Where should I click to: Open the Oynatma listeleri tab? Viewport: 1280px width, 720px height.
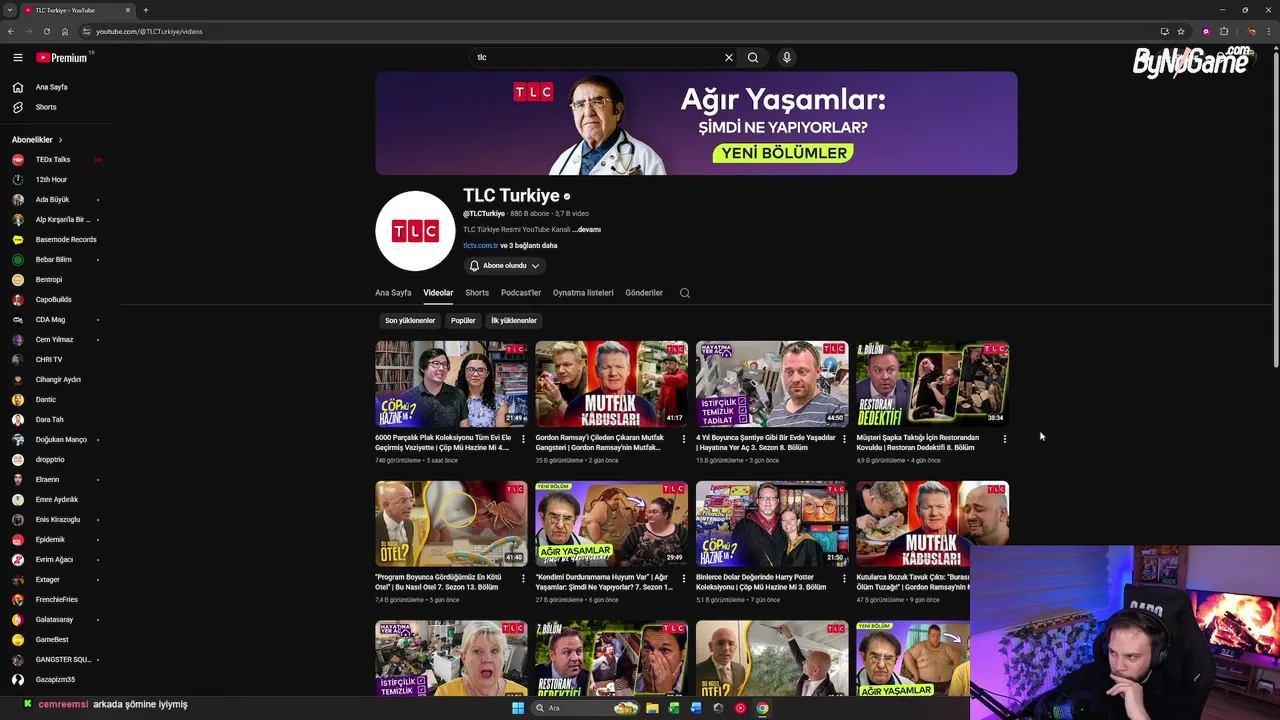[583, 293]
